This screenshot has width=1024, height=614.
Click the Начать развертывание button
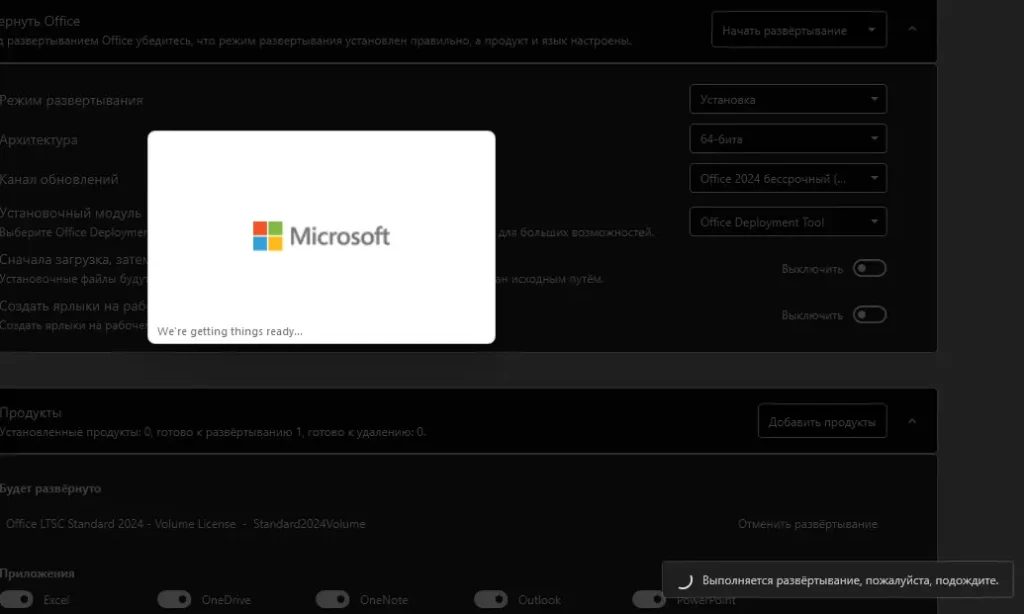point(784,30)
